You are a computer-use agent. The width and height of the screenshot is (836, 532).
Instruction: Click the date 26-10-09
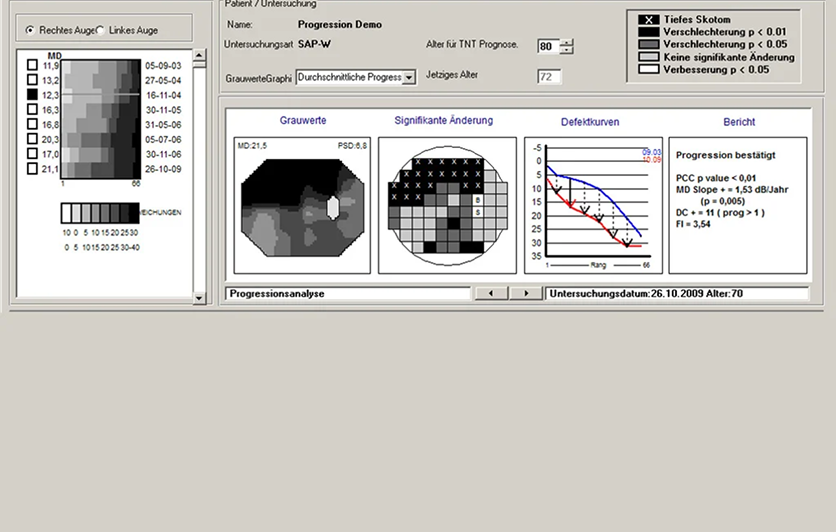[163, 169]
